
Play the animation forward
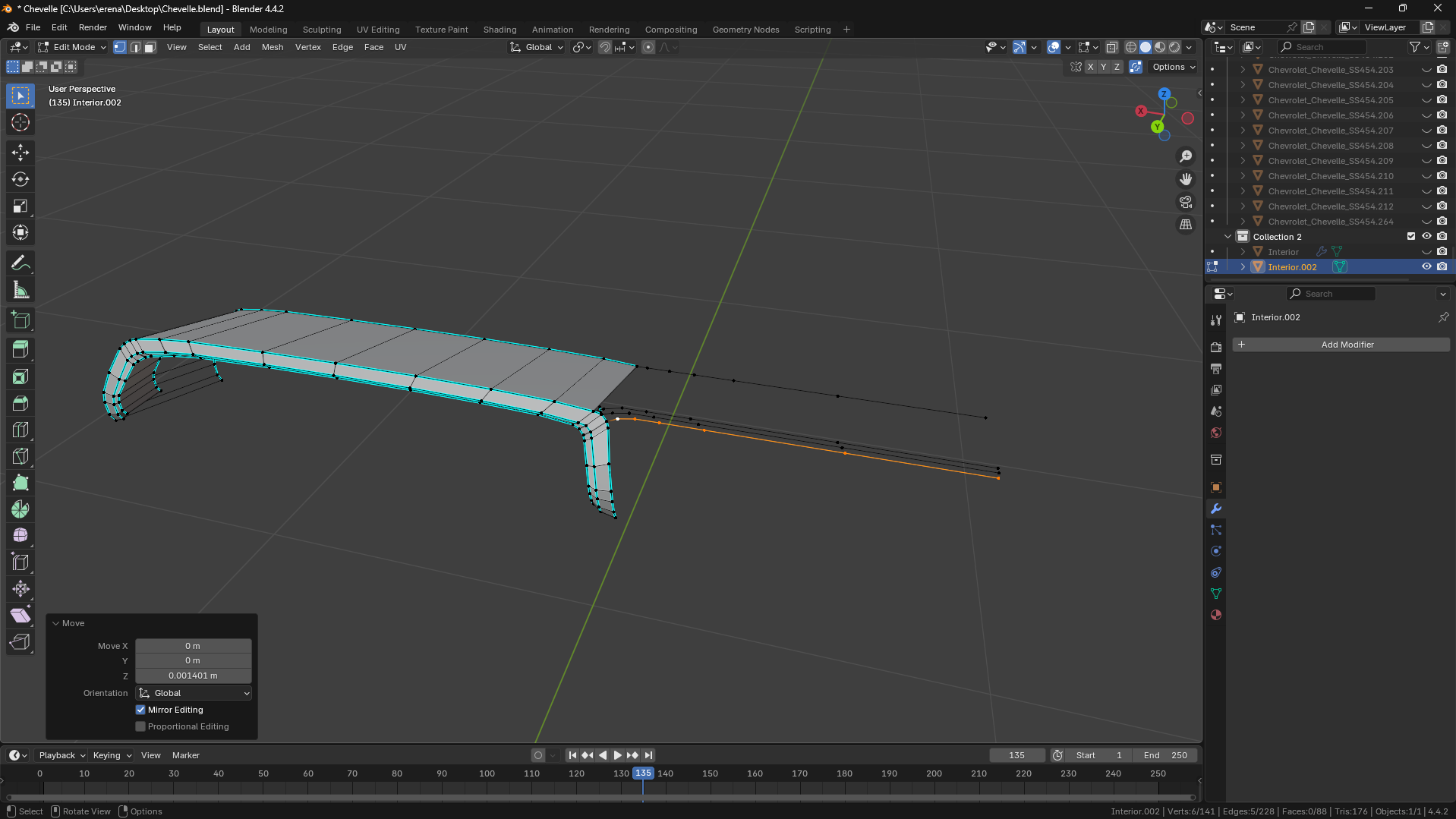pyautogui.click(x=617, y=755)
